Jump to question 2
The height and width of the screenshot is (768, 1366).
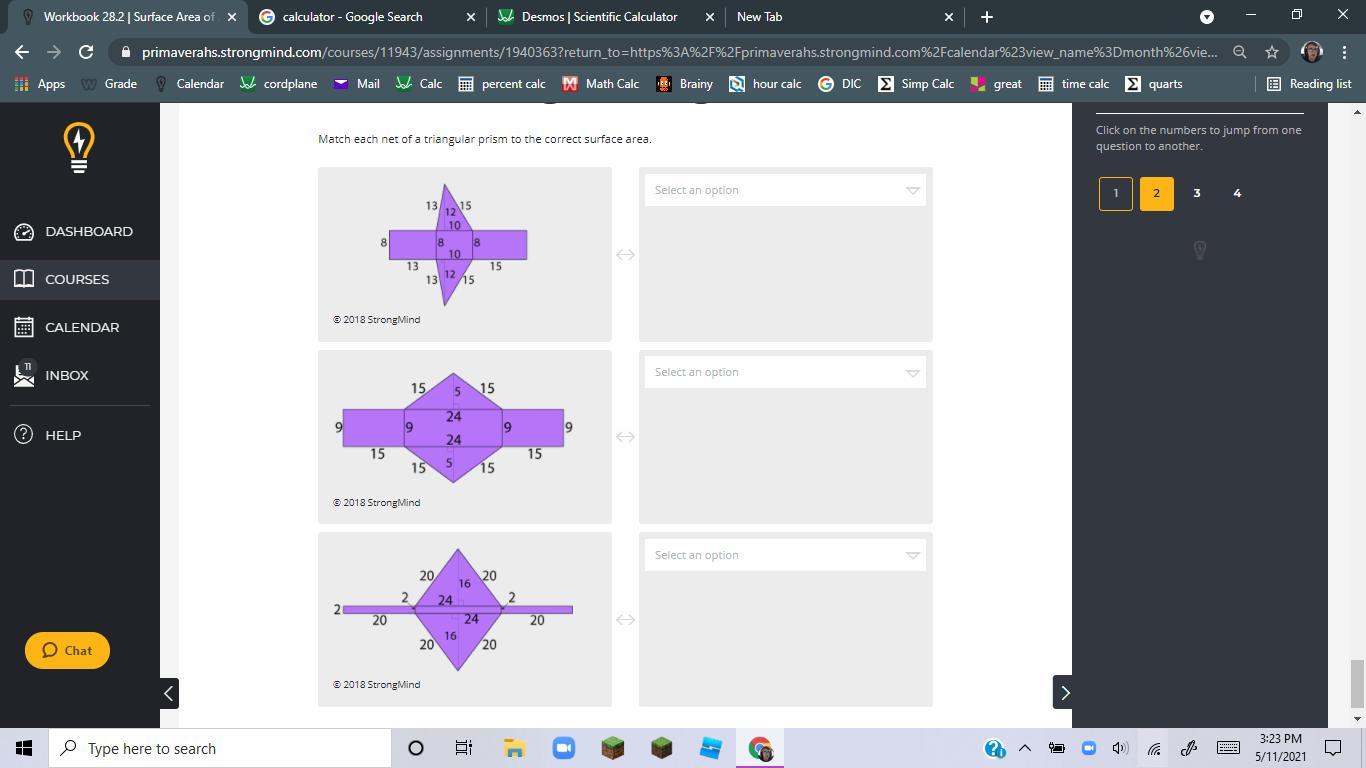1156,193
